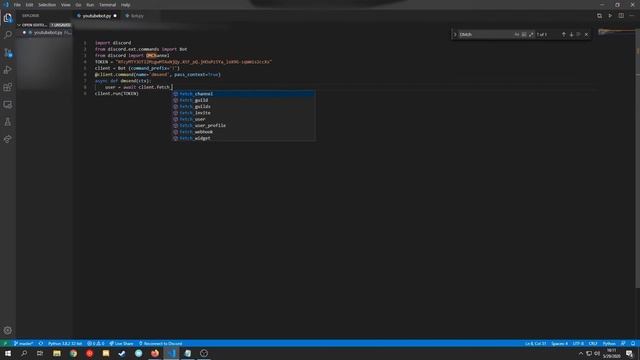Click the Spaces: 4 indentation setting
Viewport: 640px width, 360px height.
560,344
